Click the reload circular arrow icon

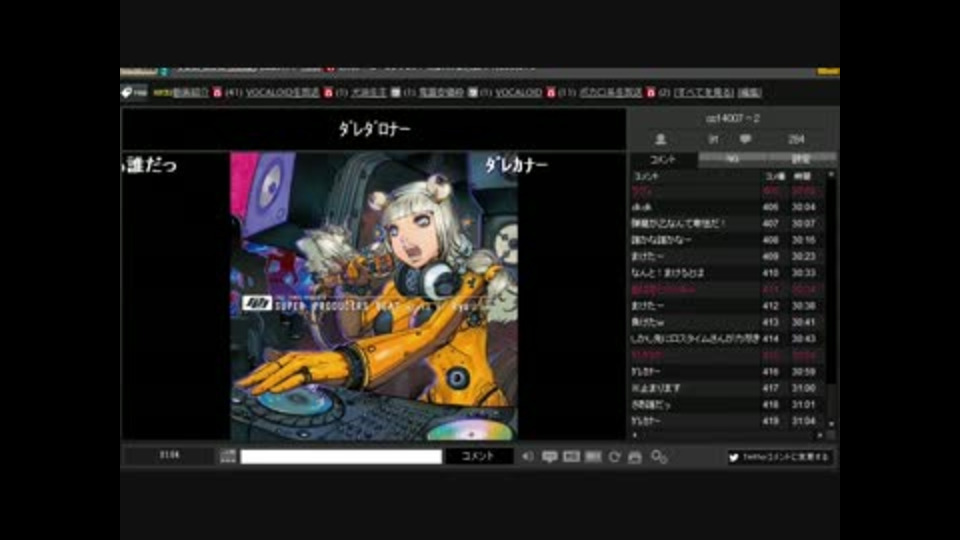pyautogui.click(x=614, y=457)
